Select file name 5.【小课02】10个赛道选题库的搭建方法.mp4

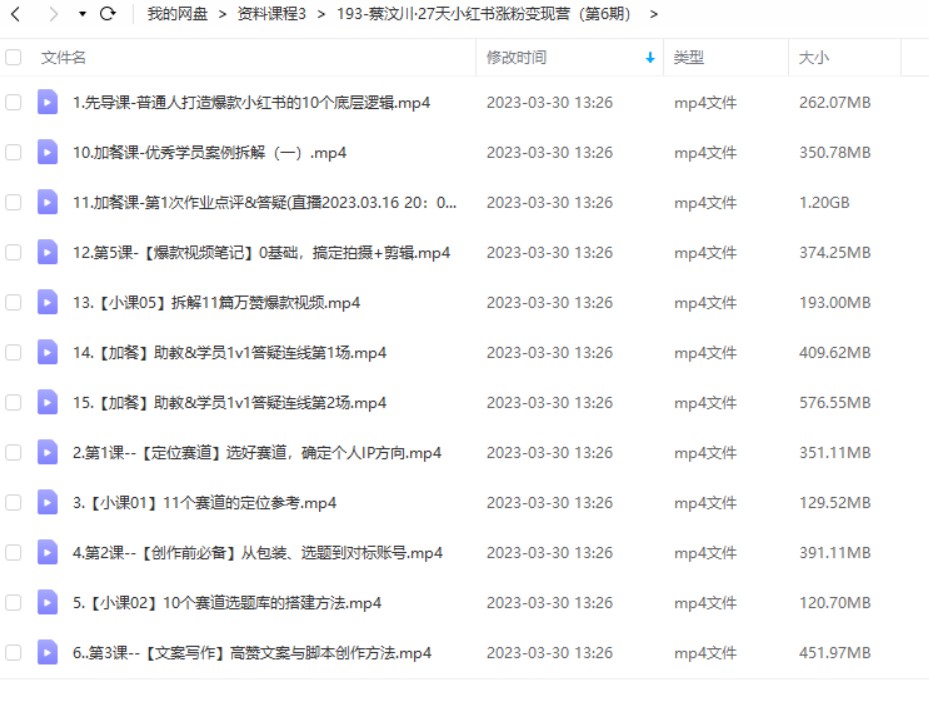227,603
